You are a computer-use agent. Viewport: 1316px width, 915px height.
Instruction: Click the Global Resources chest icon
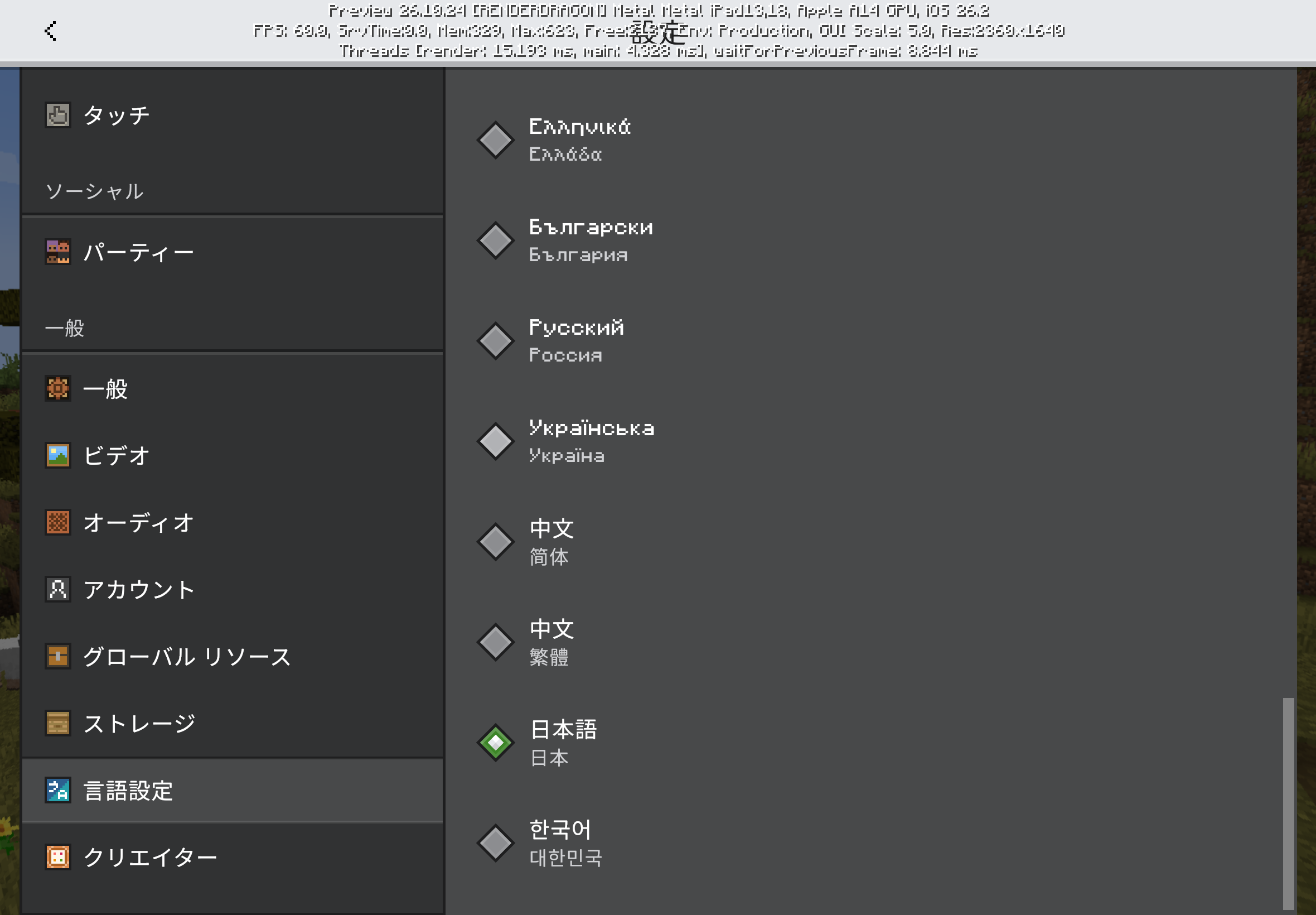tap(58, 657)
